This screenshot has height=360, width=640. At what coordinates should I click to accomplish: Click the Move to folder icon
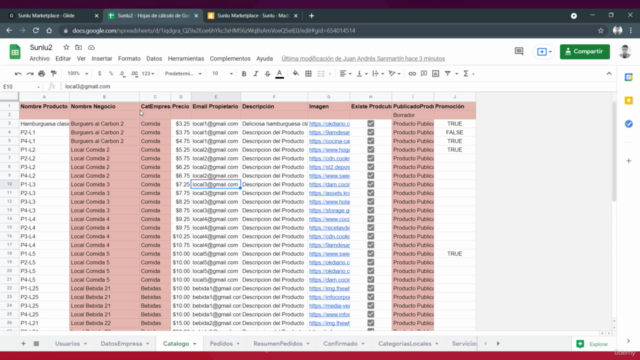pos(78,47)
